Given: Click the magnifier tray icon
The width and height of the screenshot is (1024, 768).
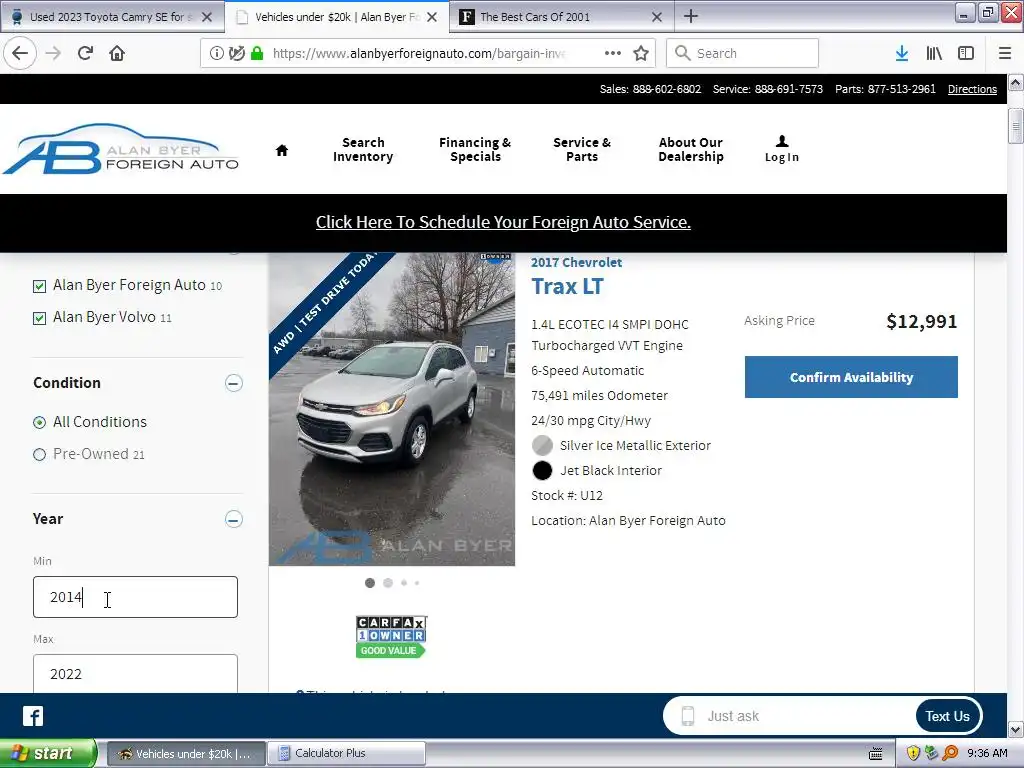Looking at the screenshot, I should pyautogui.click(x=950, y=753).
